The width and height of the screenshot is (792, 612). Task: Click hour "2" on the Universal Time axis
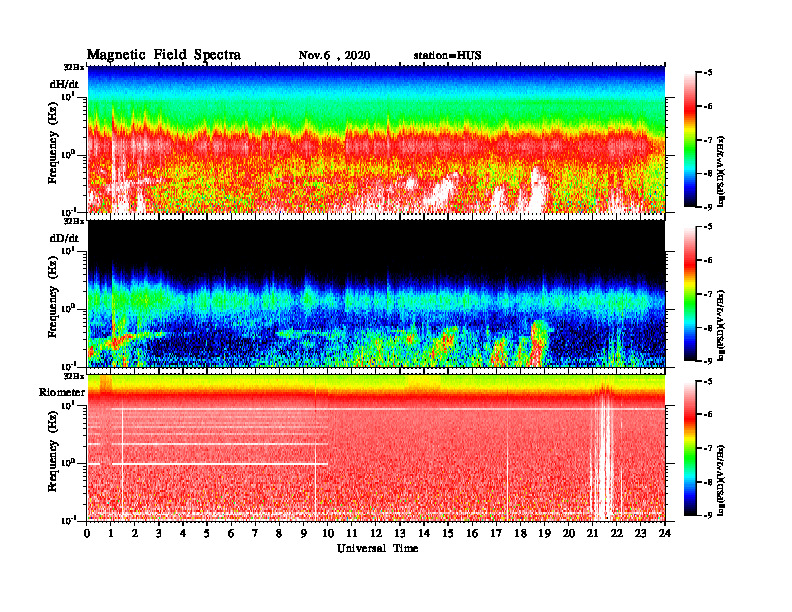(x=135, y=534)
